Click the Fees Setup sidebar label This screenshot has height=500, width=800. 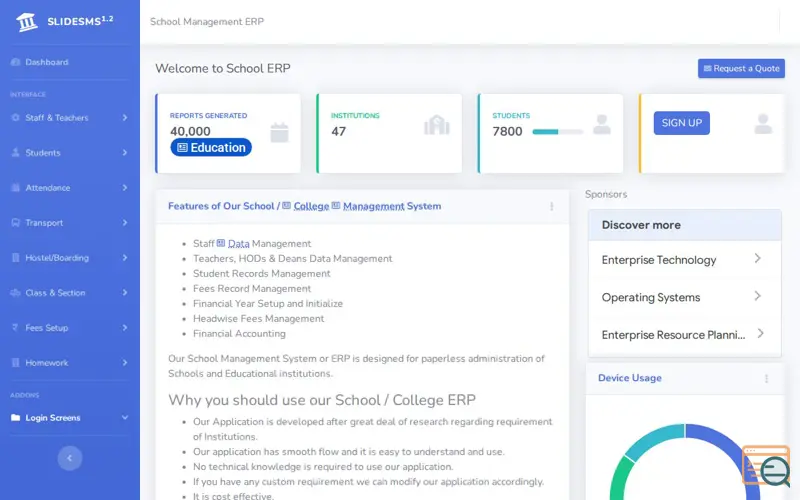pyautogui.click(x=47, y=328)
